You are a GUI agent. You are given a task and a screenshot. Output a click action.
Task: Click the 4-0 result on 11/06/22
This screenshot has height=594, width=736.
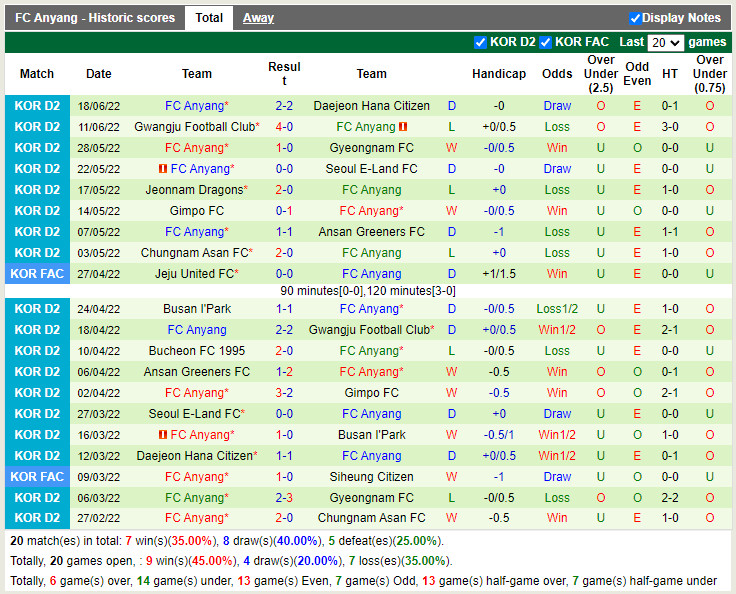[284, 127]
